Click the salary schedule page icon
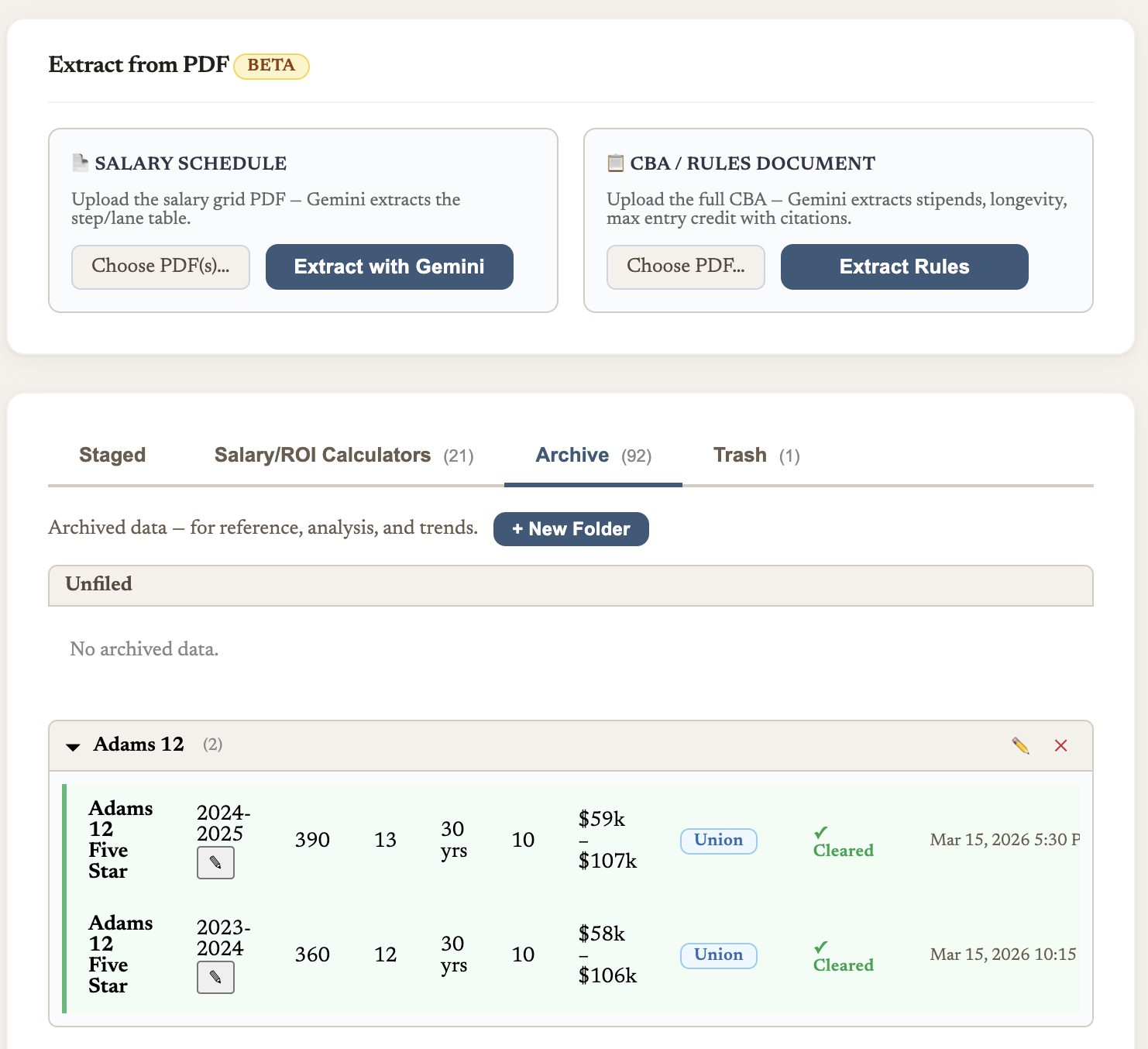Screen dimensions: 1148x1049 [x=81, y=162]
